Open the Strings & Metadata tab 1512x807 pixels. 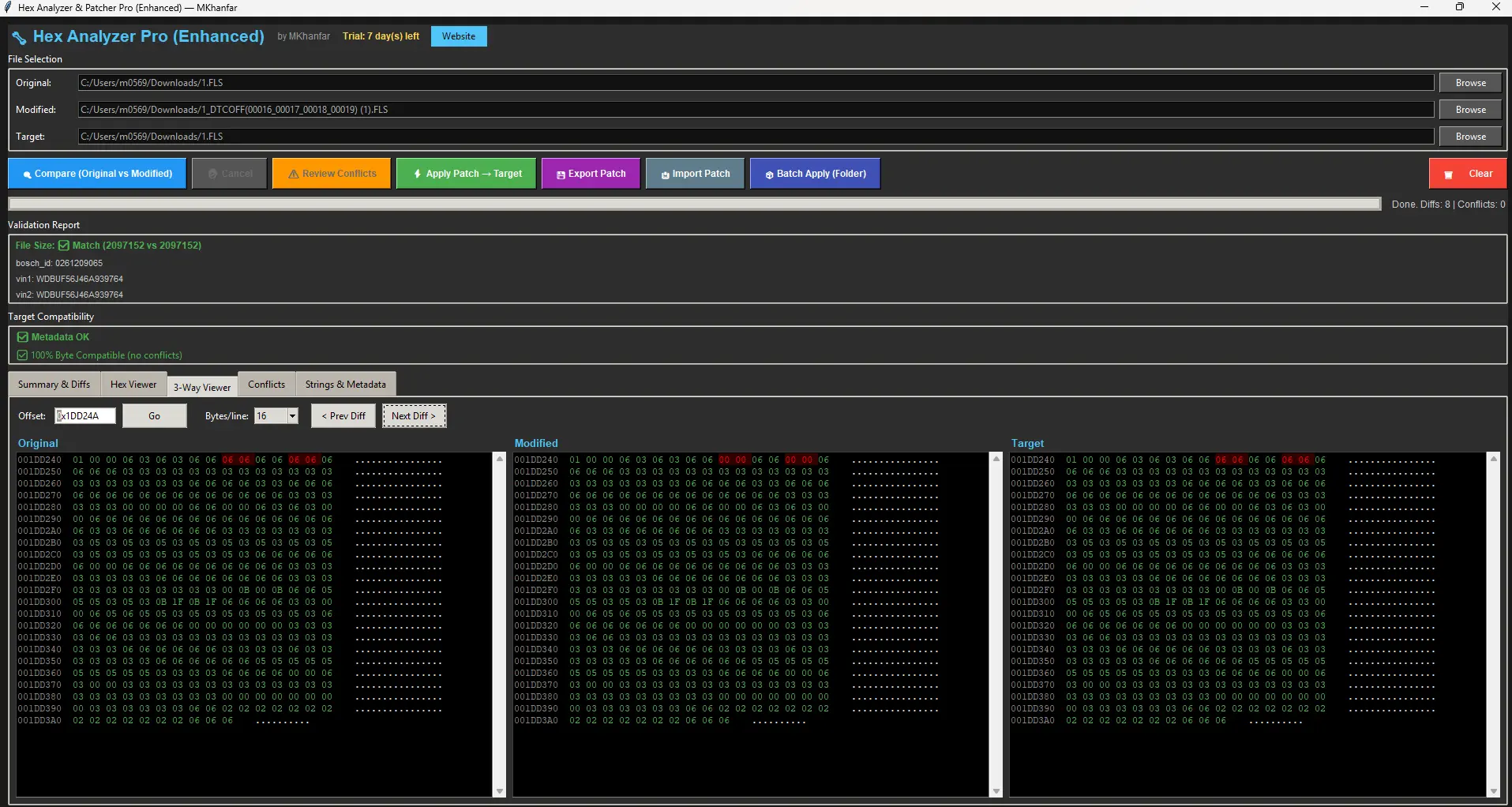point(345,384)
